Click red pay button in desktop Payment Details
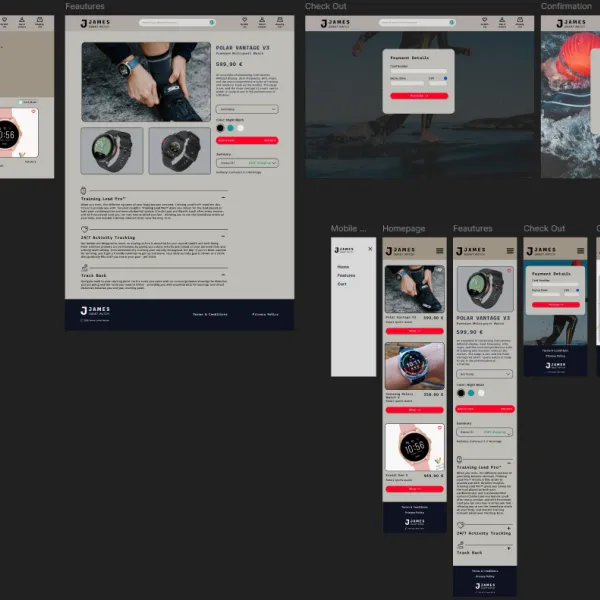The image size is (600, 600). (x=419, y=96)
